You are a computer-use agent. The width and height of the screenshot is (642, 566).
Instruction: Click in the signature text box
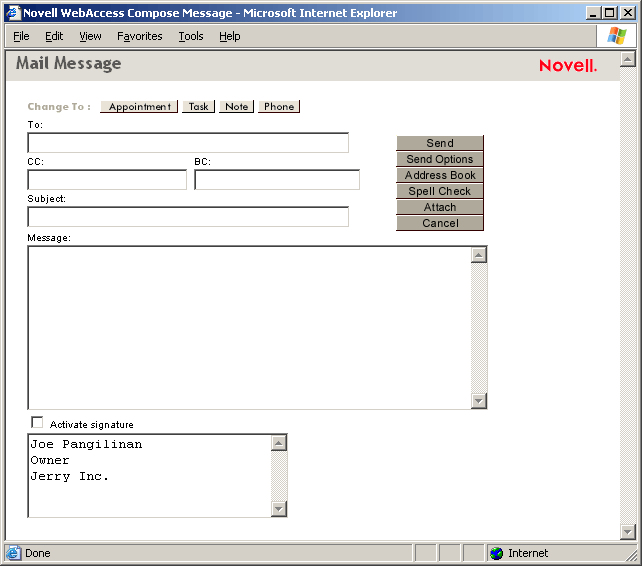[x=149, y=476]
